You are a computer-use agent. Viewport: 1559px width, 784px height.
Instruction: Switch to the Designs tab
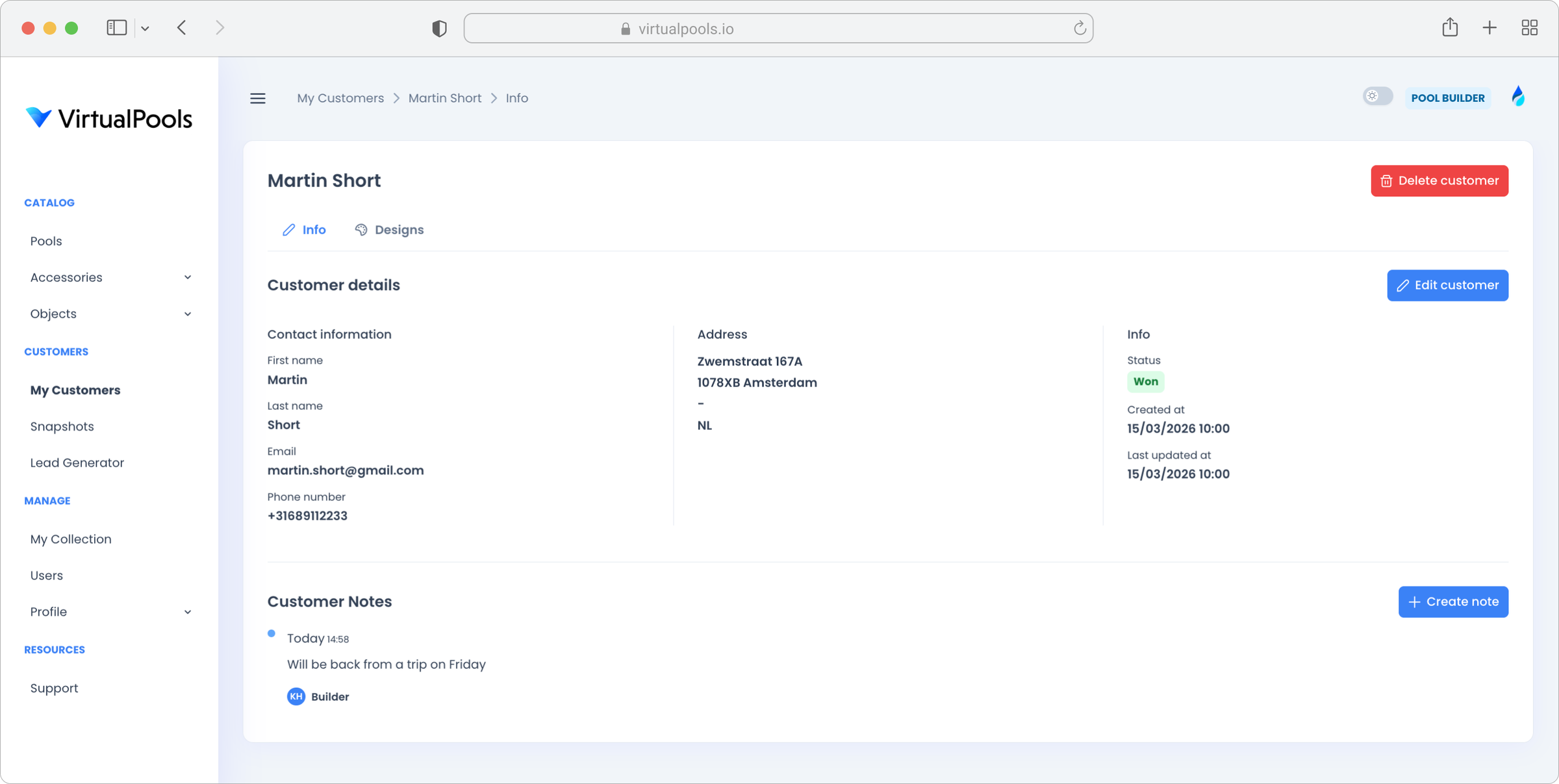[x=389, y=230]
